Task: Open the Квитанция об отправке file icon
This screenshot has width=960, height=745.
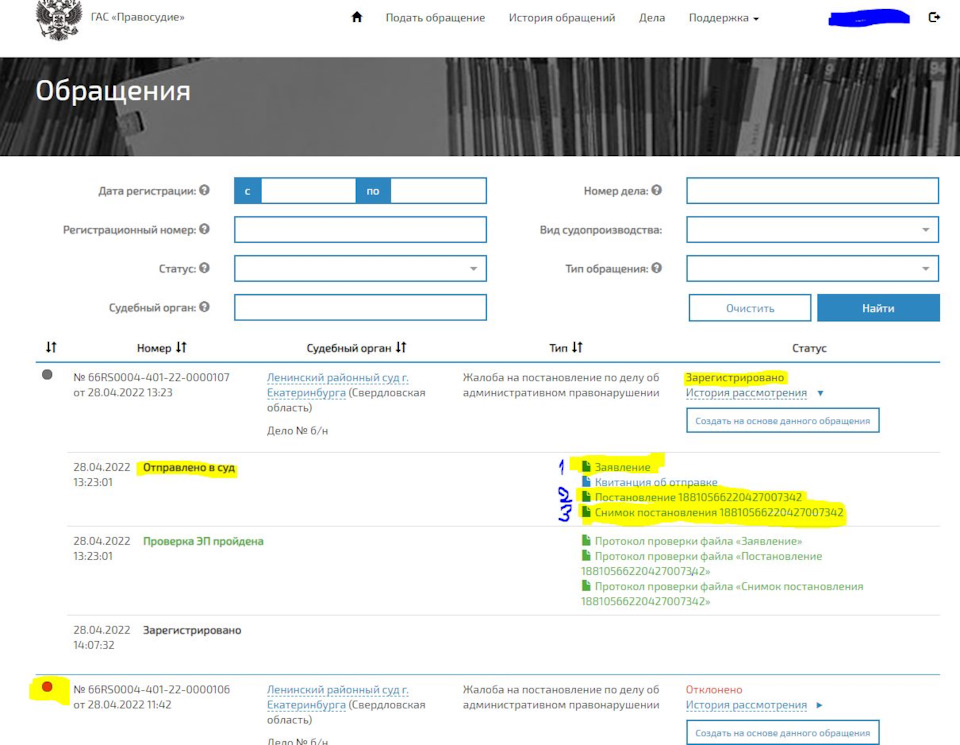Action: click(586, 482)
